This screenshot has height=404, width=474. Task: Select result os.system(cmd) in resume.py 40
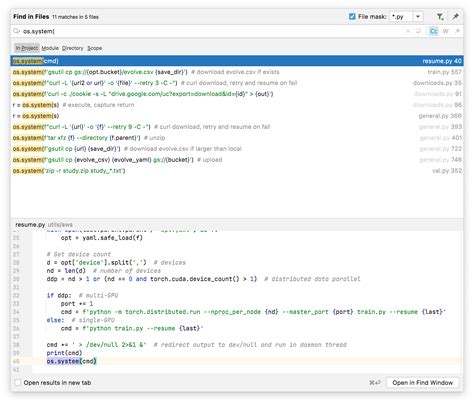[237, 61]
